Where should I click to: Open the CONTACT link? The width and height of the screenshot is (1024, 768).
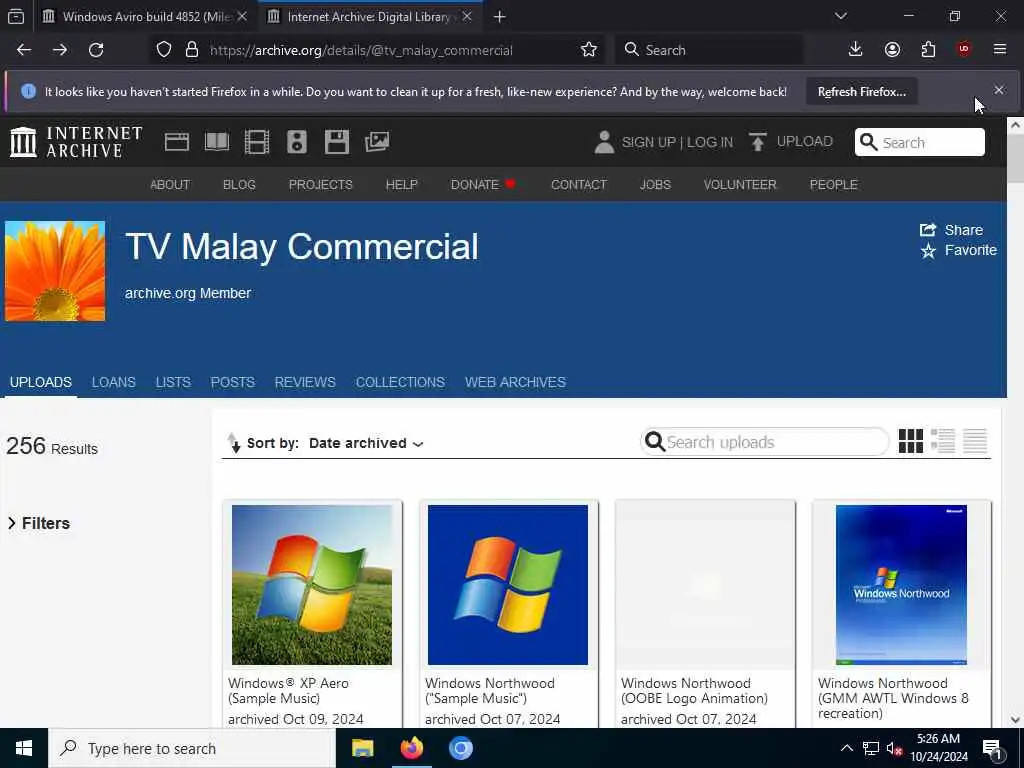pyautogui.click(x=579, y=185)
